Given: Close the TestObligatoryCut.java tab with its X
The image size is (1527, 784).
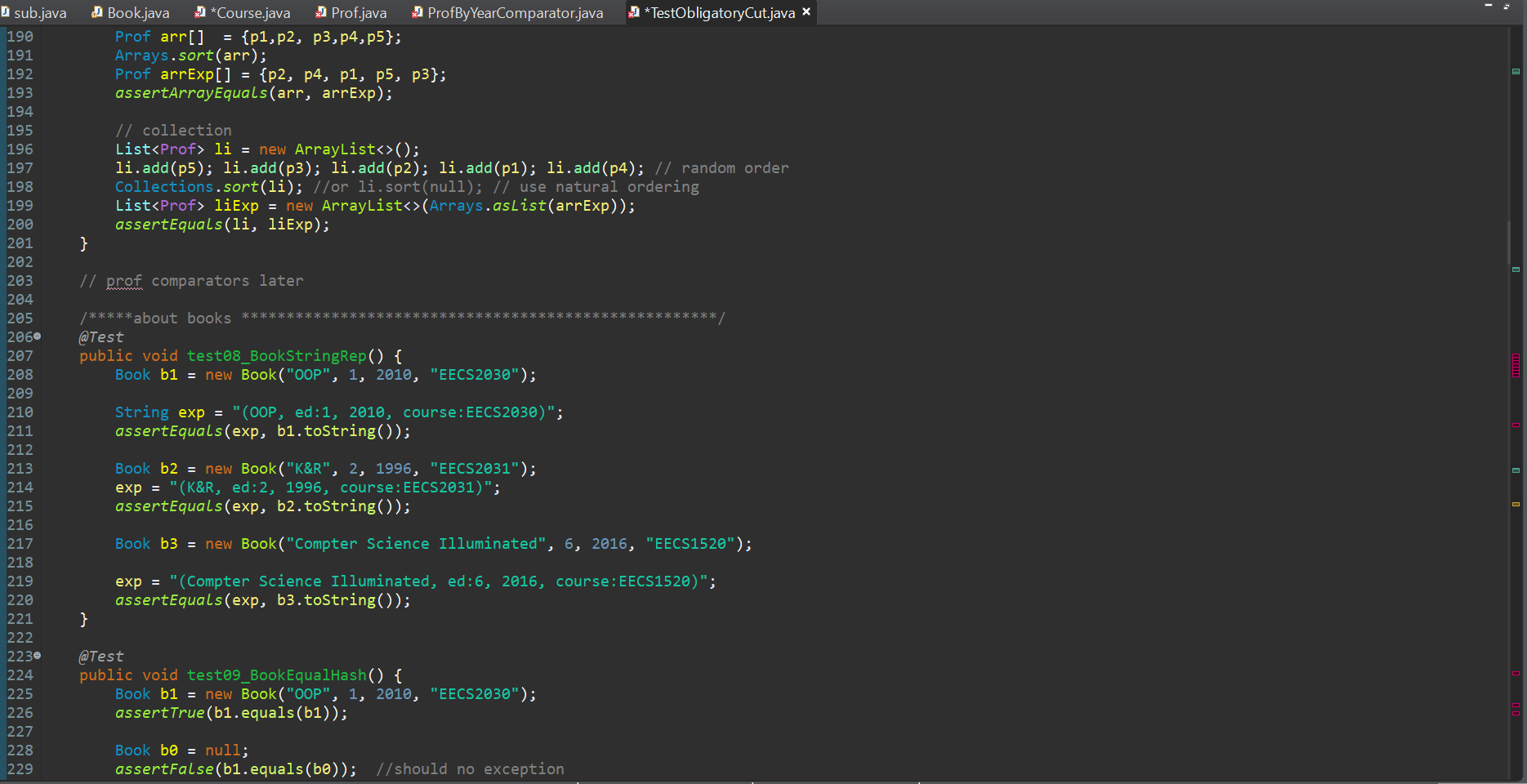Looking at the screenshot, I should pyautogui.click(x=806, y=11).
